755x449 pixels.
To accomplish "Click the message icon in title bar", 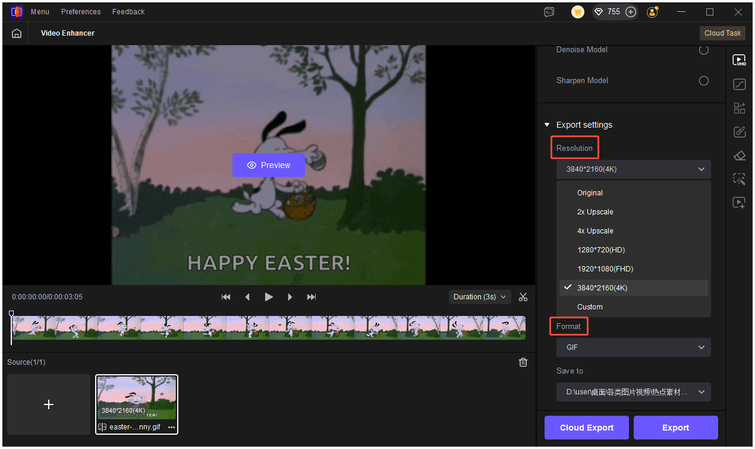I will coord(549,12).
